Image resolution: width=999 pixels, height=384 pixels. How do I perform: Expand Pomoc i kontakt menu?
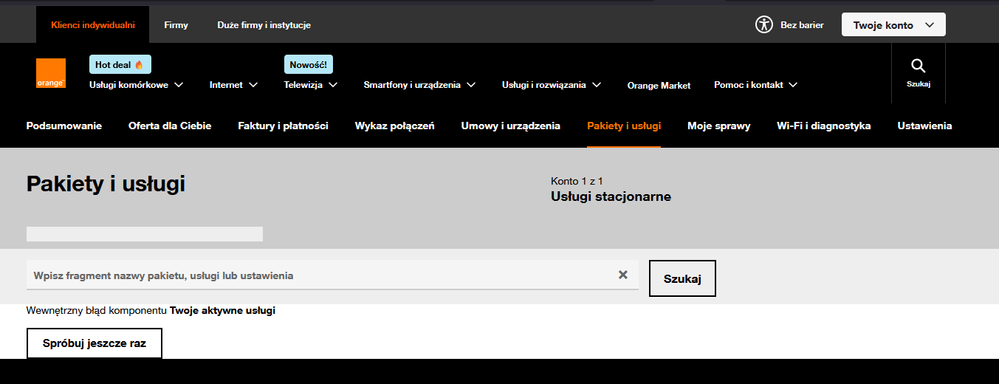coord(756,85)
